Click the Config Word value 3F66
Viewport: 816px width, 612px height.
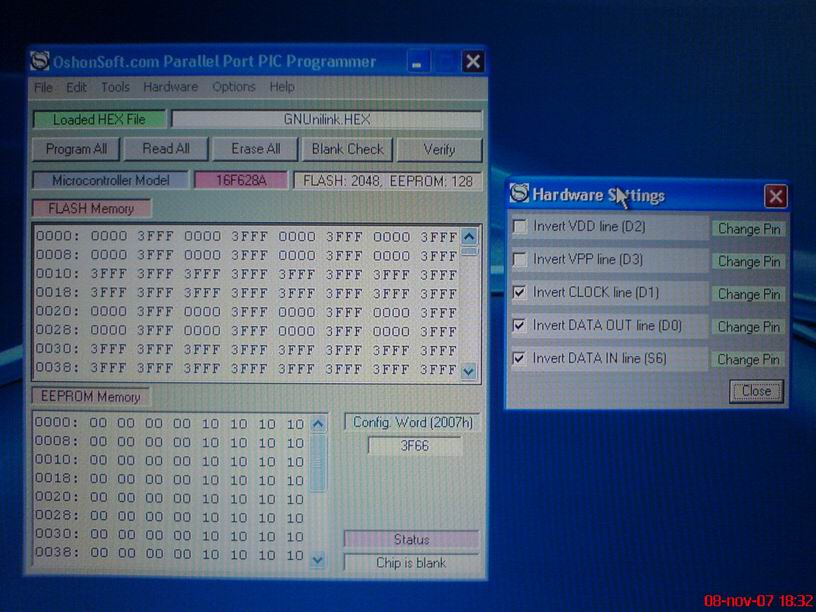415,446
